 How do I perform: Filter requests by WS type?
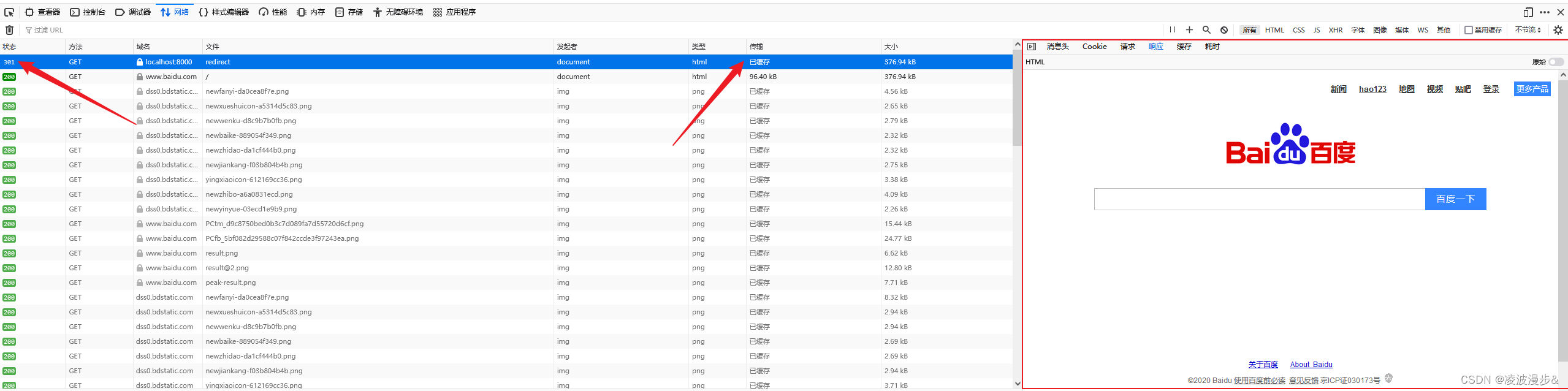[1423, 30]
